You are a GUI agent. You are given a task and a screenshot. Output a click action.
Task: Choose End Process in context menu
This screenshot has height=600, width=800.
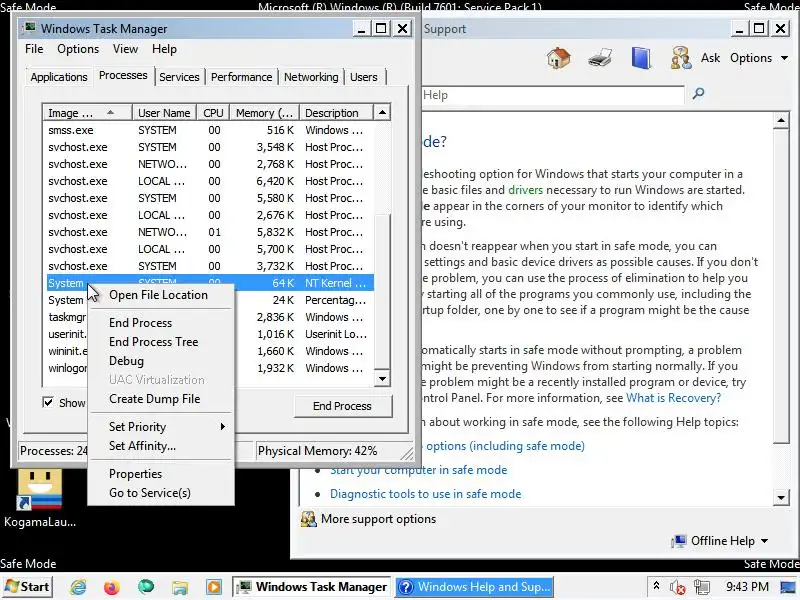point(161,323)
